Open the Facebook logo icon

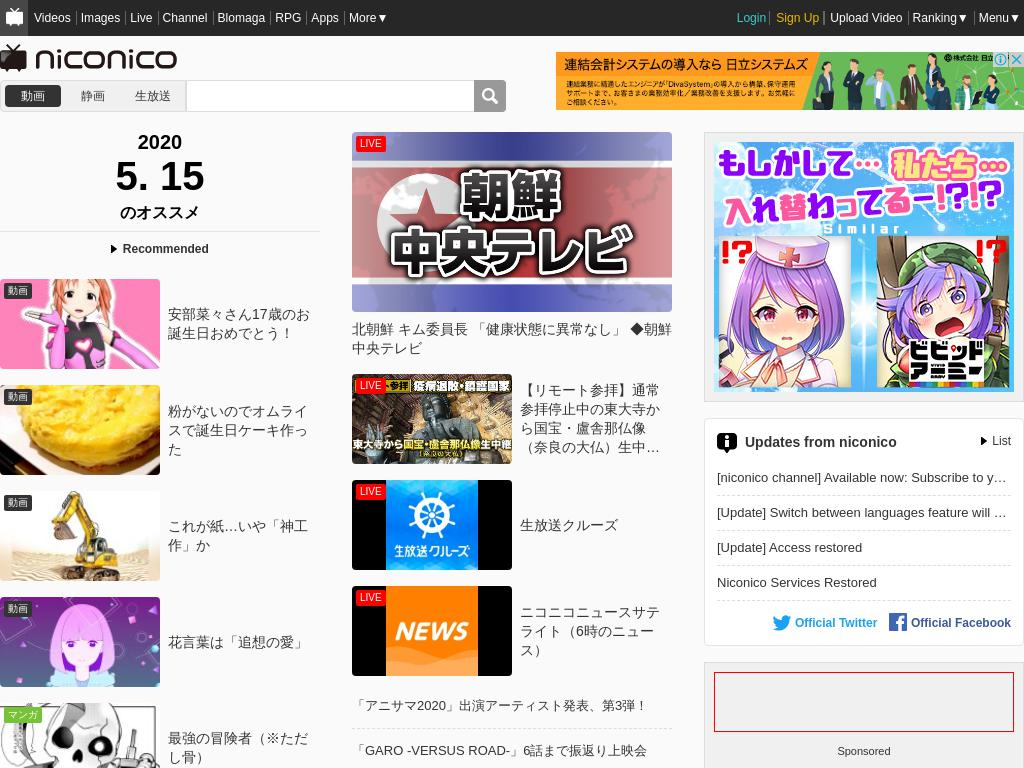[897, 622]
